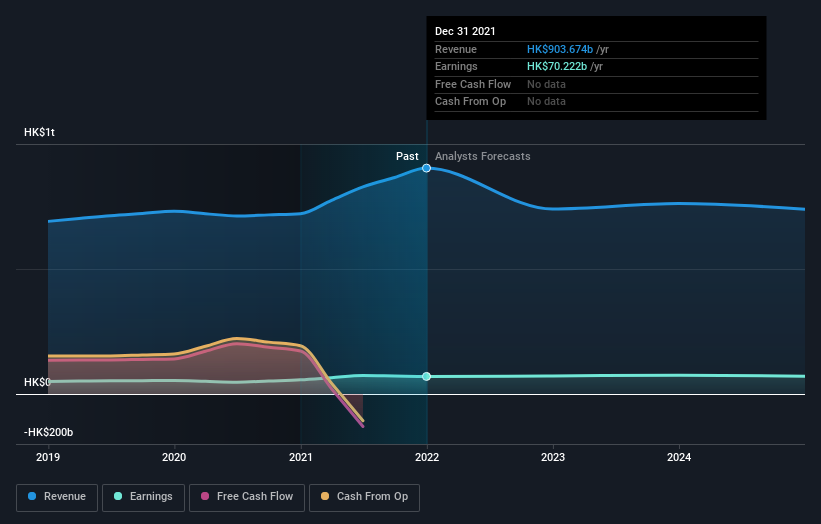Click the No data value beside Cash From Op
The width and height of the screenshot is (821, 524).
[546, 102]
